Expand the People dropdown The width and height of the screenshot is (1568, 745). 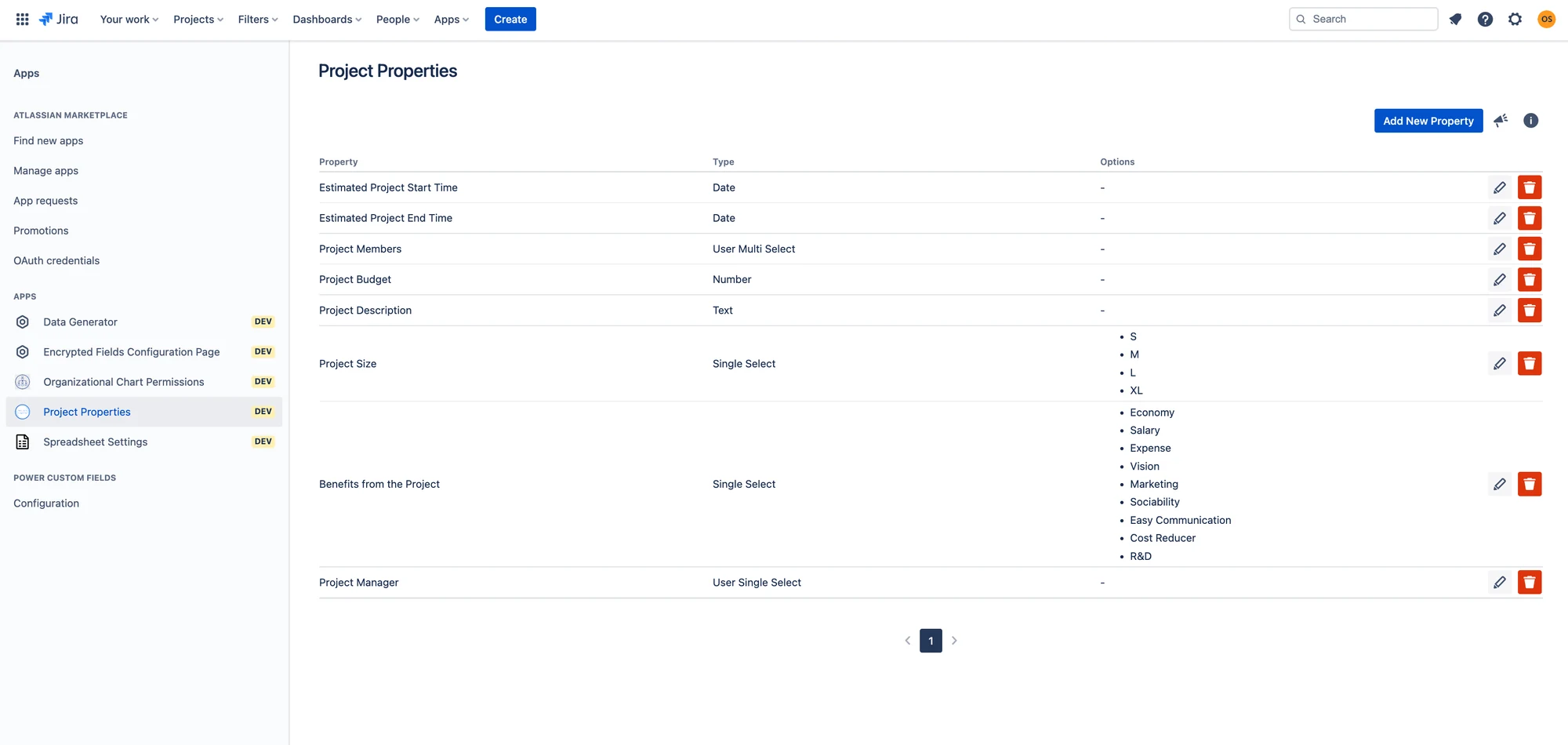(x=397, y=19)
